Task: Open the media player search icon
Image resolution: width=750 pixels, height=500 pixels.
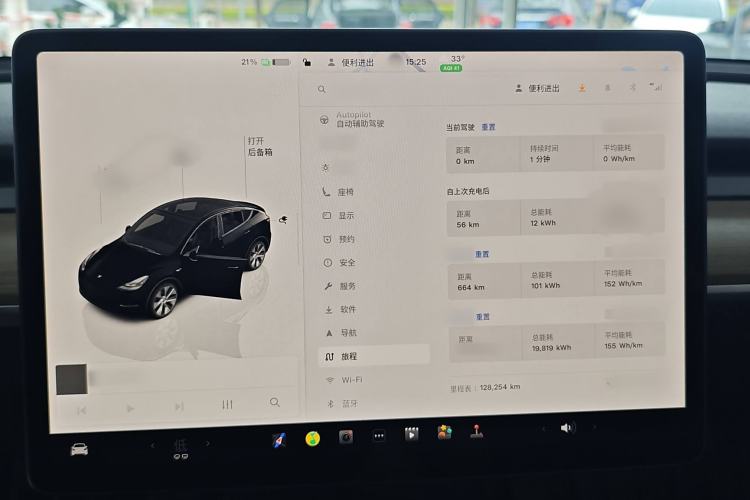Action: click(275, 402)
